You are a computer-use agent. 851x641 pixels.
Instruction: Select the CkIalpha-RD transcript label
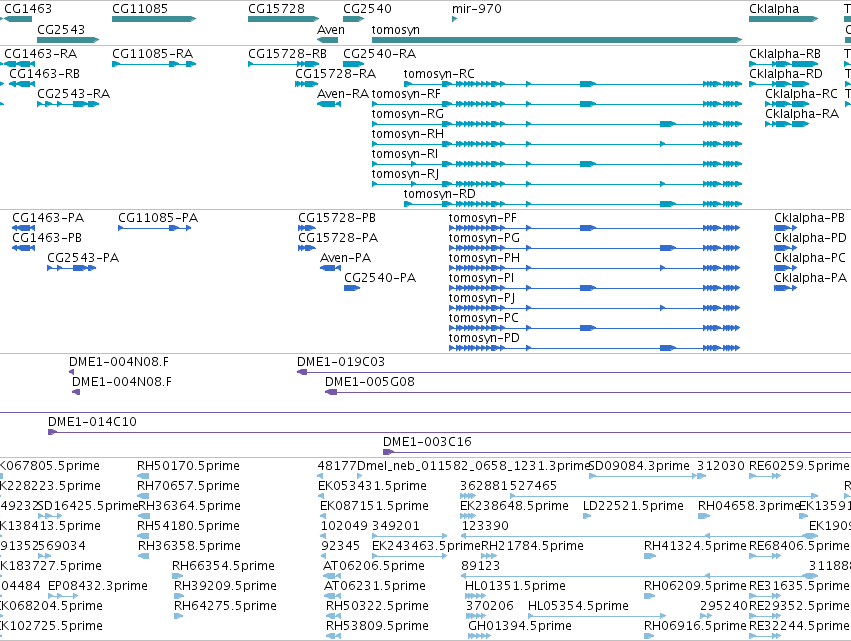[x=786, y=73]
